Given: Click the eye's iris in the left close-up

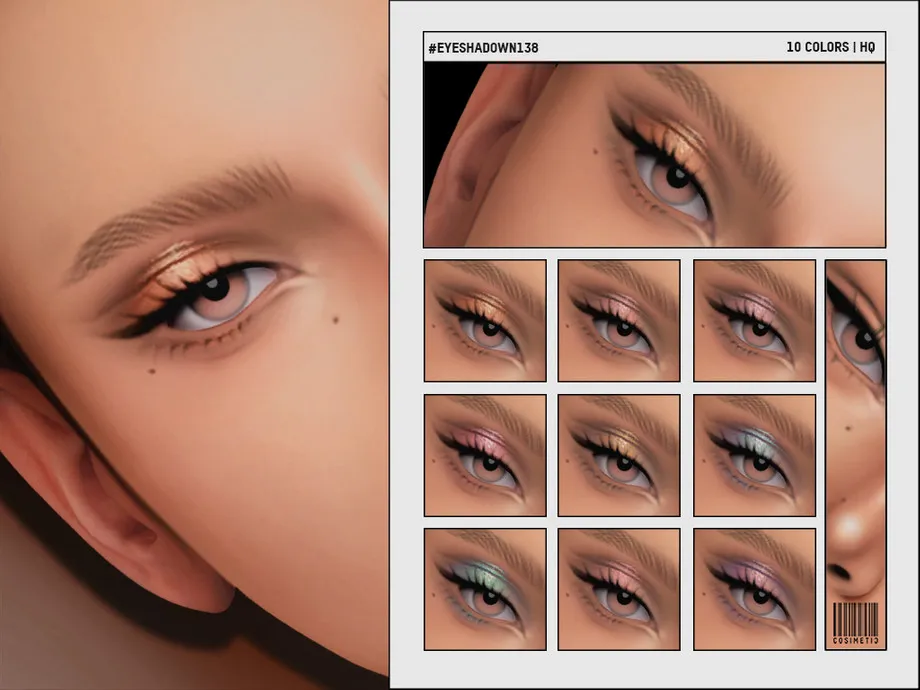Looking at the screenshot, I should tap(215, 292).
